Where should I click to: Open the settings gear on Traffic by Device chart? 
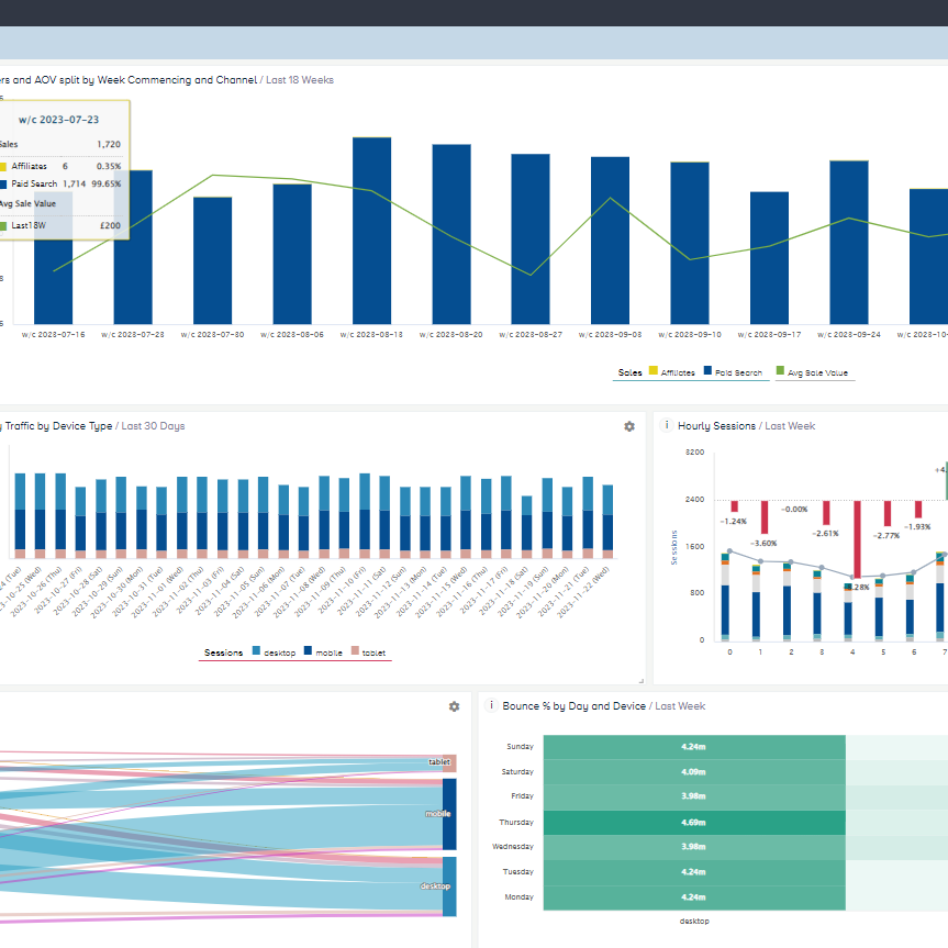click(x=628, y=426)
